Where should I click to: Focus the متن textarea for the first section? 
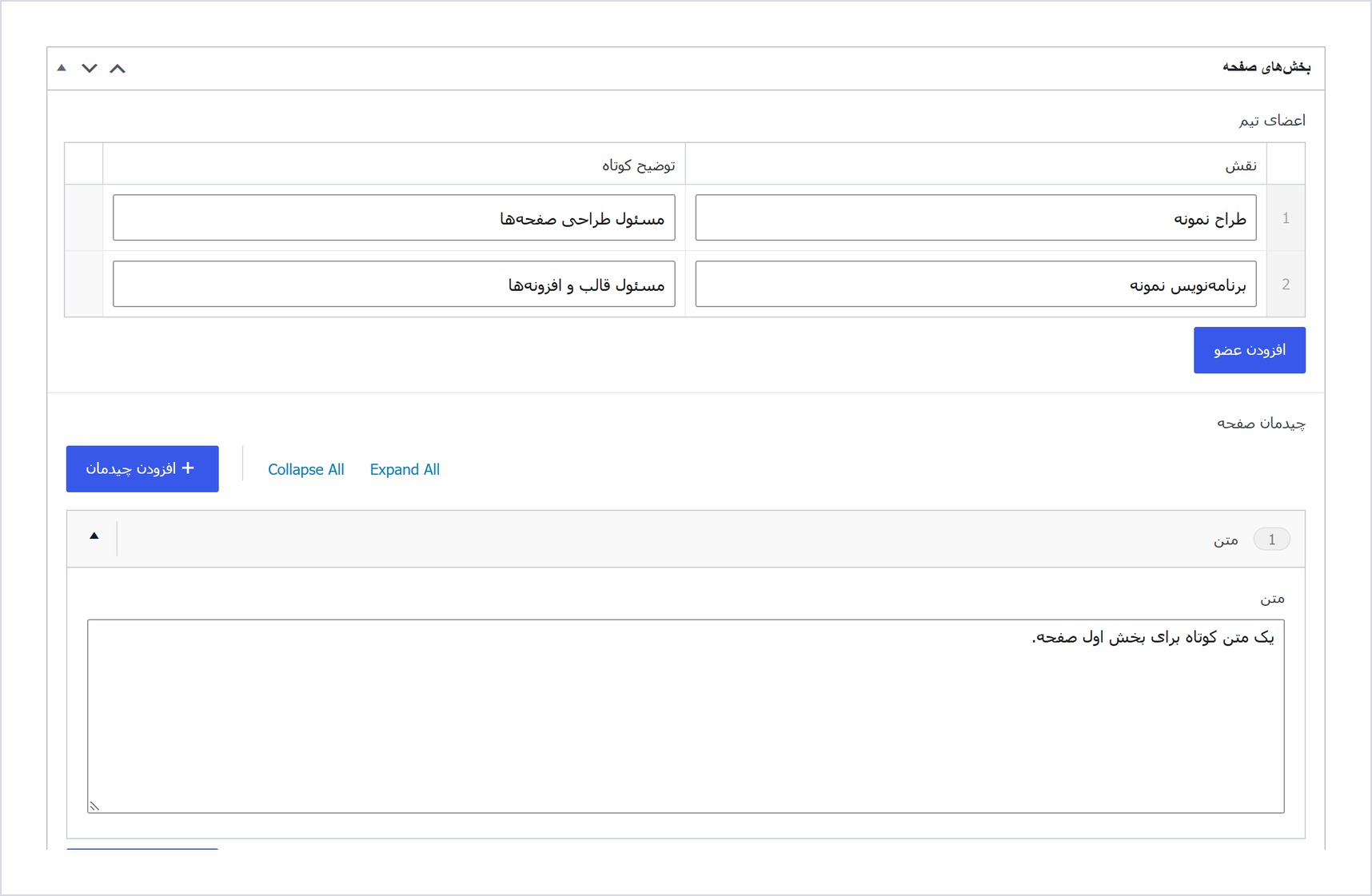[x=686, y=716]
